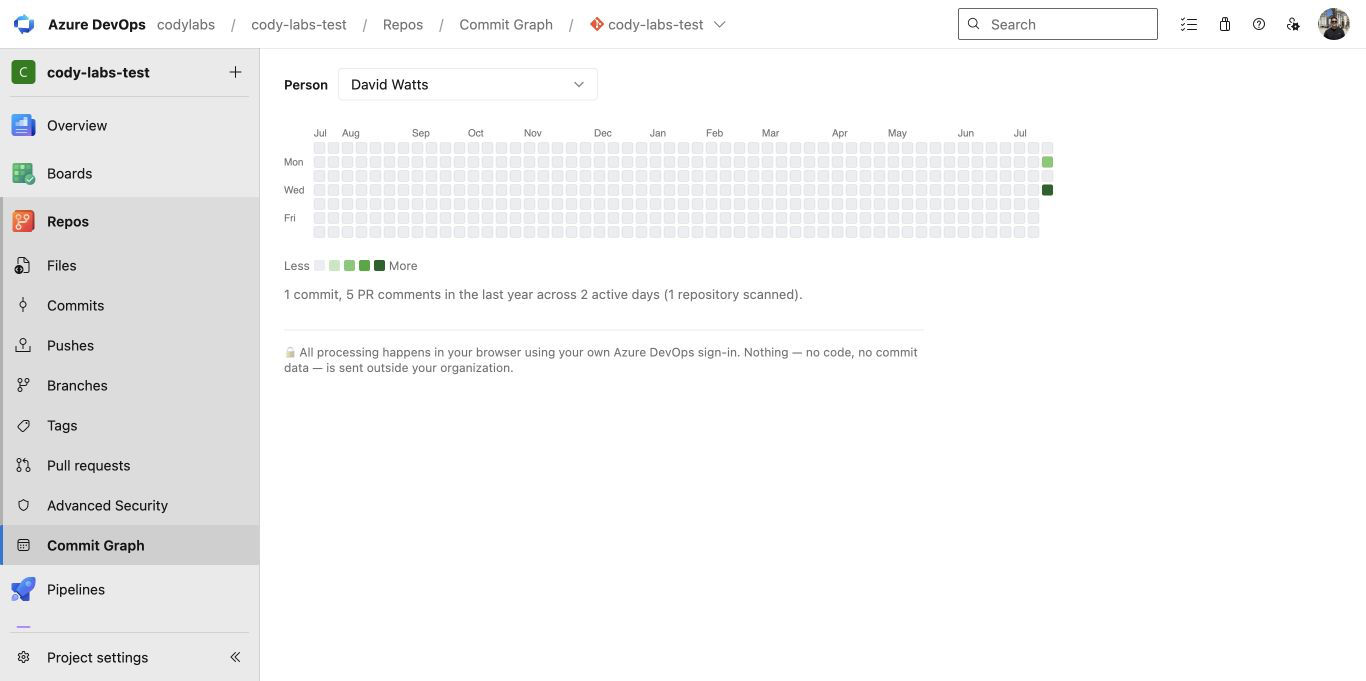Open the Repos section icon
This screenshot has width=1366, height=681.
pyautogui.click(x=23, y=221)
